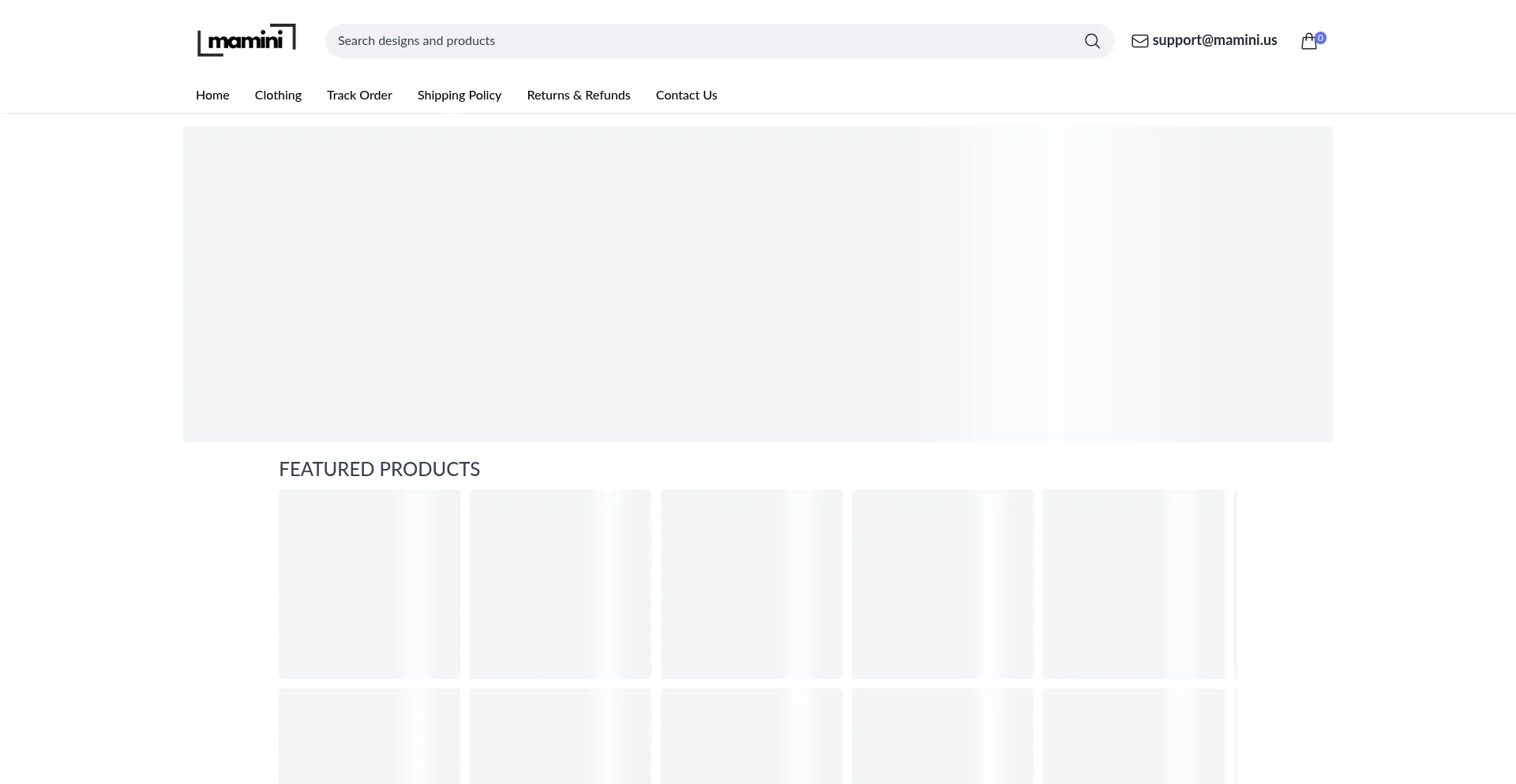Open the first product card in second row
This screenshot has height=784, width=1516.
point(370,736)
